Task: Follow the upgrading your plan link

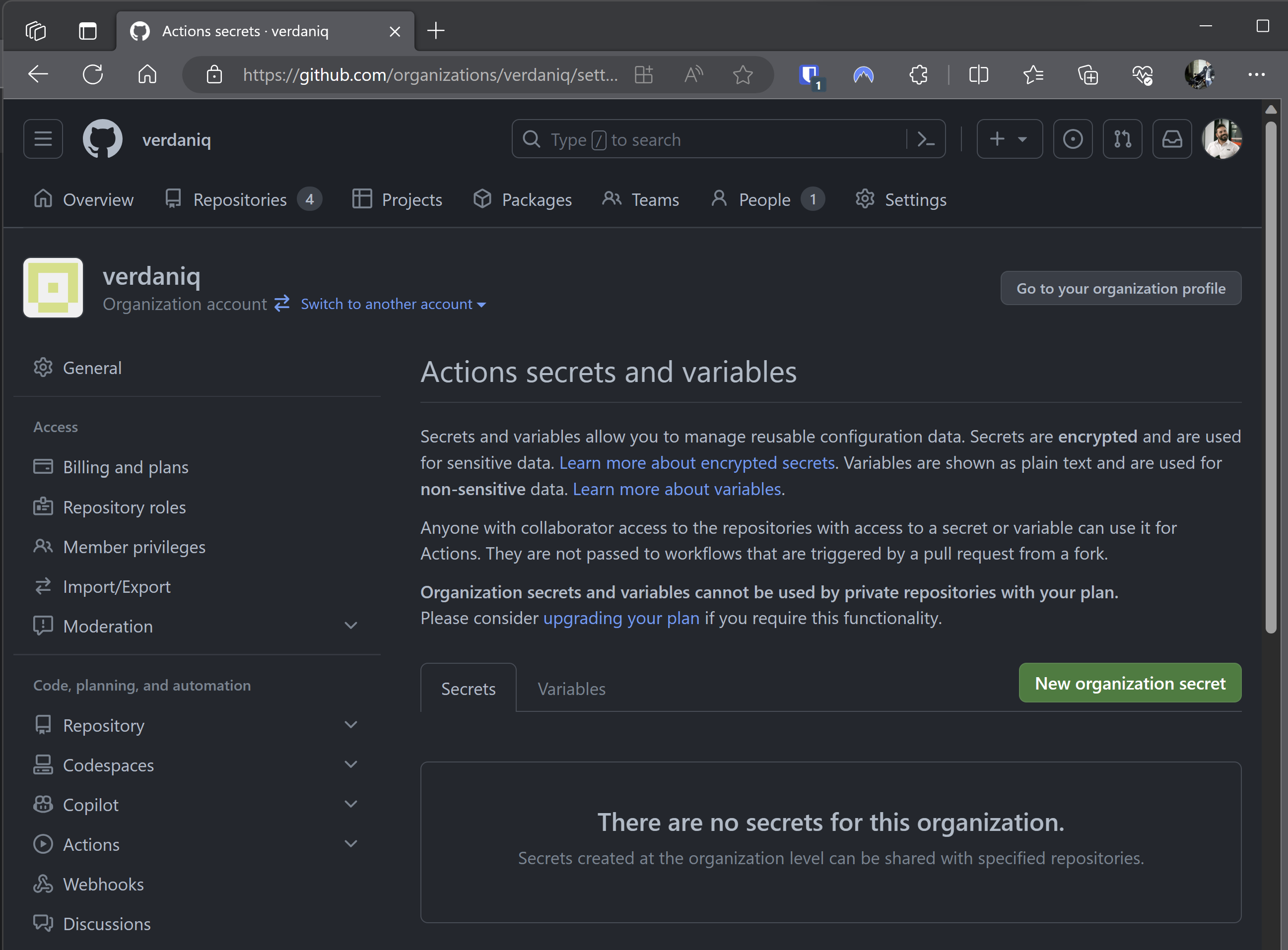Action: click(x=621, y=618)
